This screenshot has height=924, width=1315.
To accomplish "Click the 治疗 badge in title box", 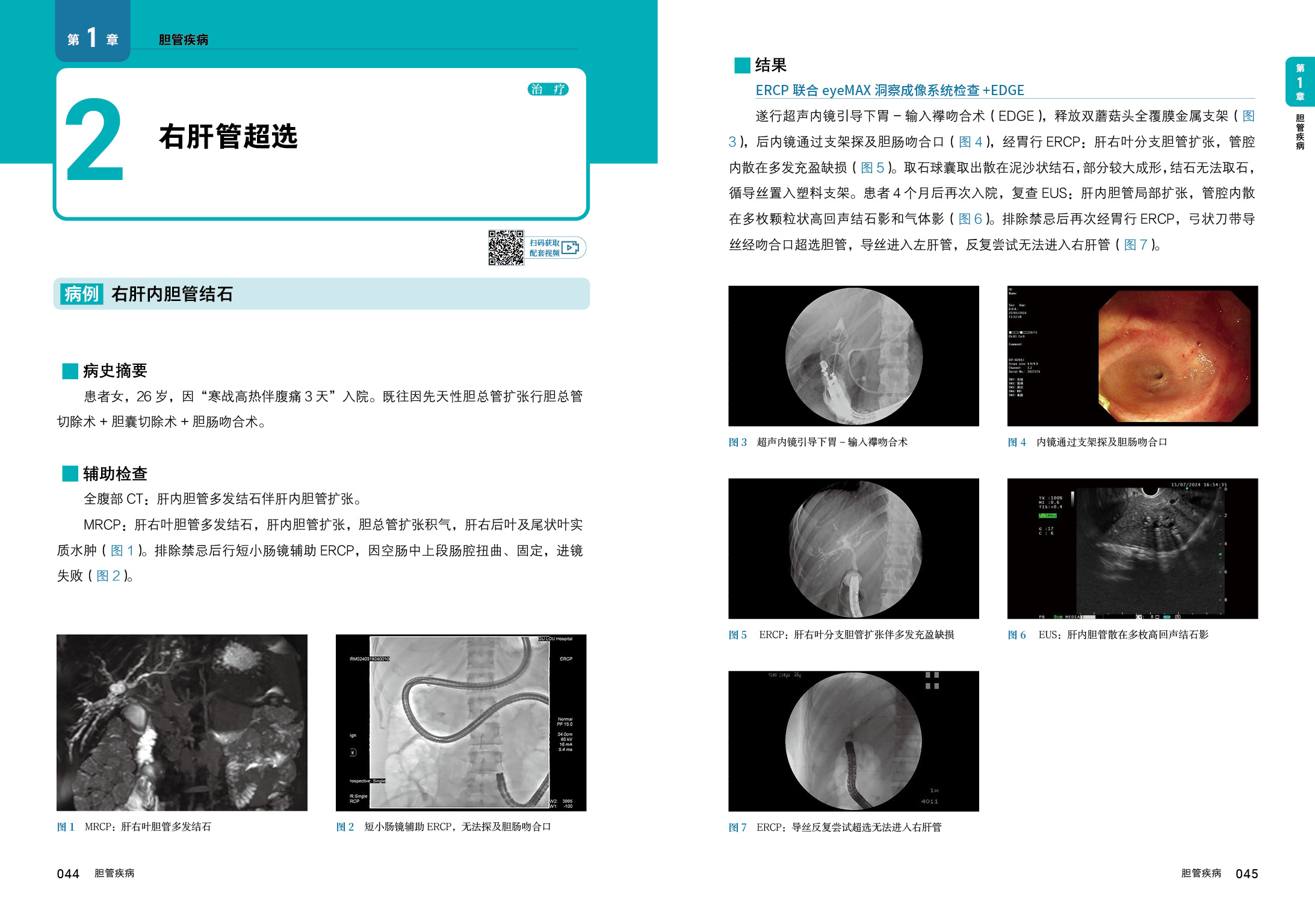I will point(548,89).
